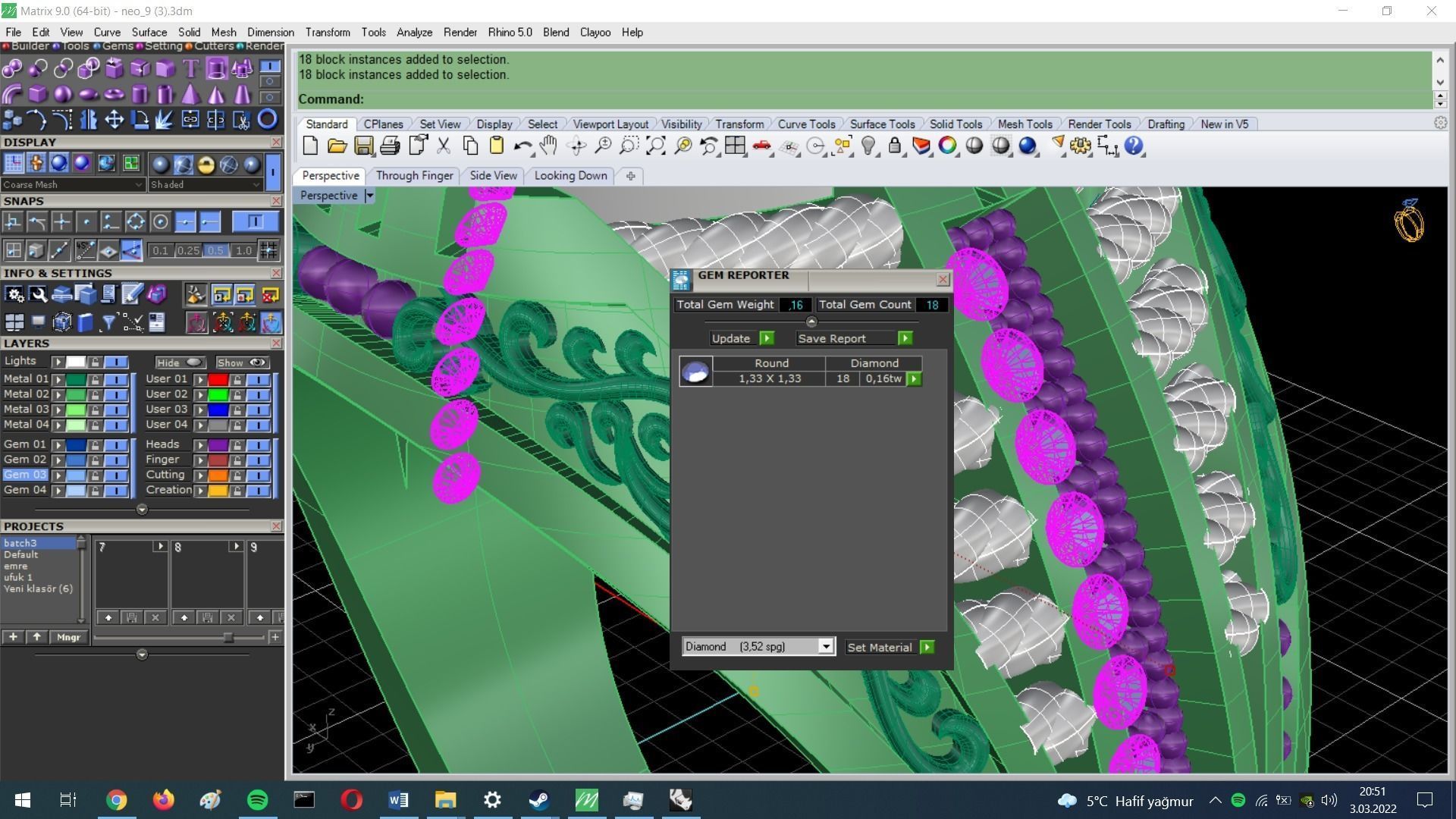Click the Undo arrow icon

522,146
